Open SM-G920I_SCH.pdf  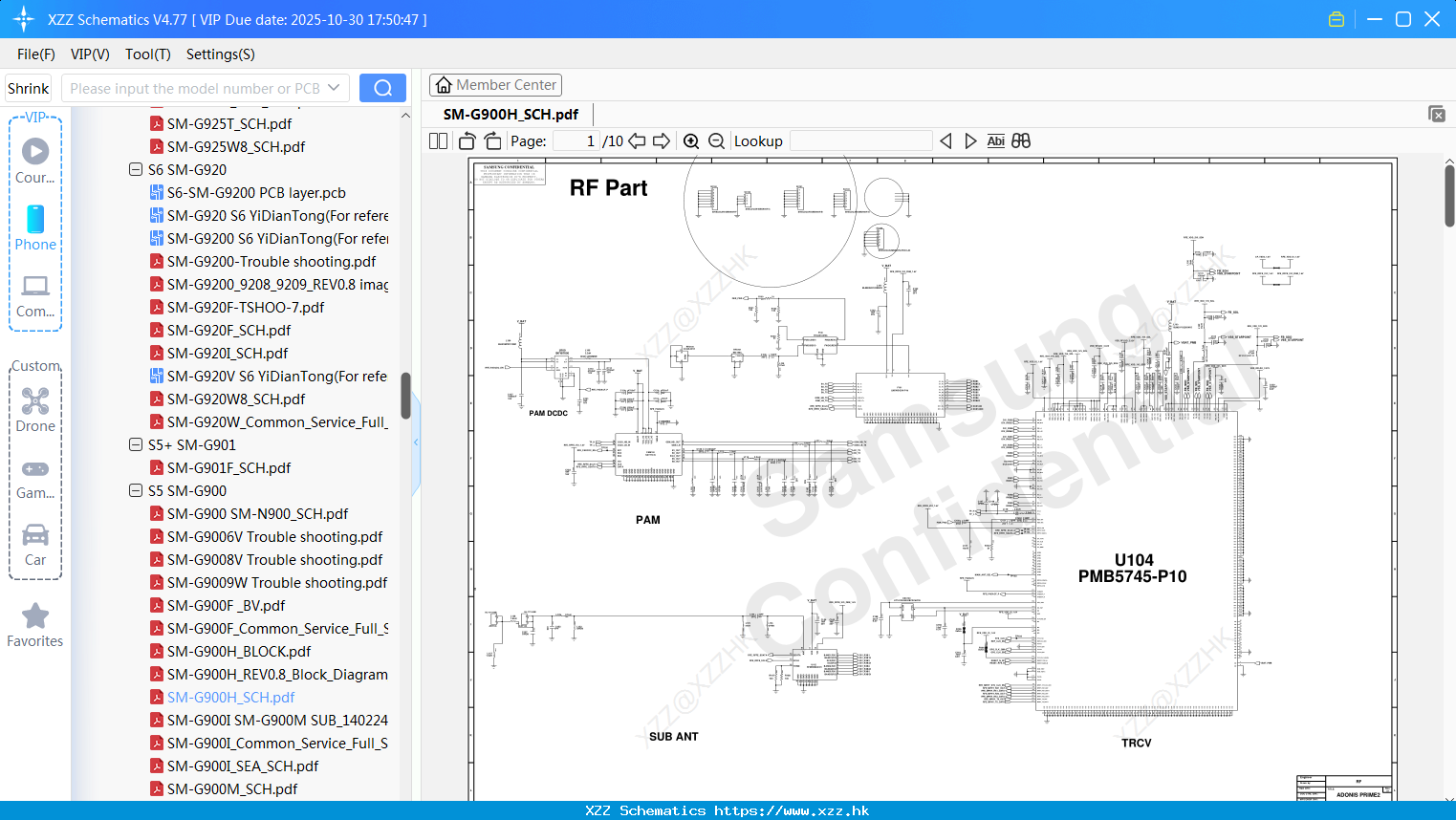pyautogui.click(x=219, y=353)
